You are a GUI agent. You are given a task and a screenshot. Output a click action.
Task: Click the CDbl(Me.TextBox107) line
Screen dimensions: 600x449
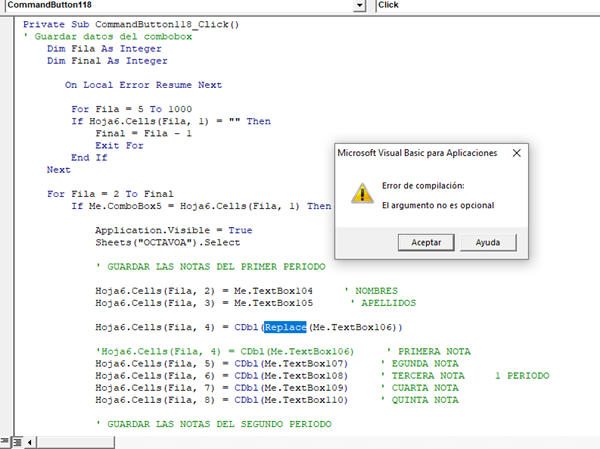[x=222, y=364]
